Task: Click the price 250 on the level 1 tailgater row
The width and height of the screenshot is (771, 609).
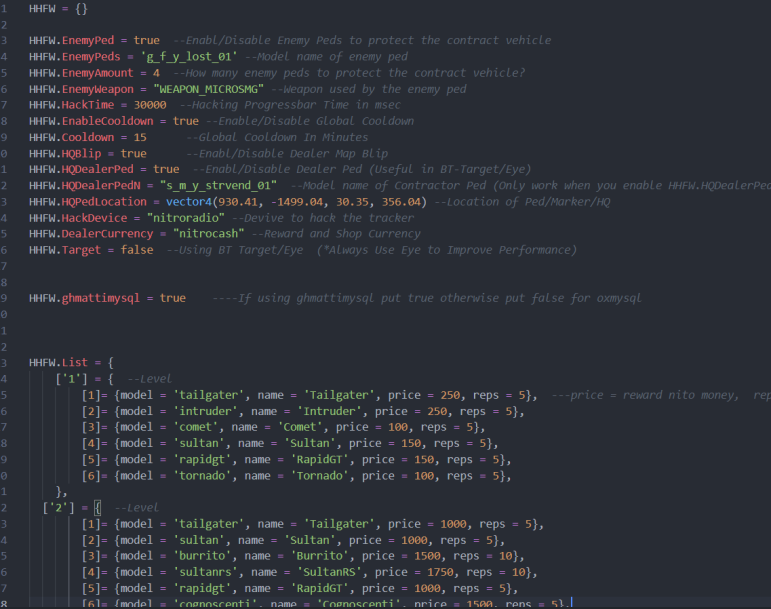Action: click(450, 395)
